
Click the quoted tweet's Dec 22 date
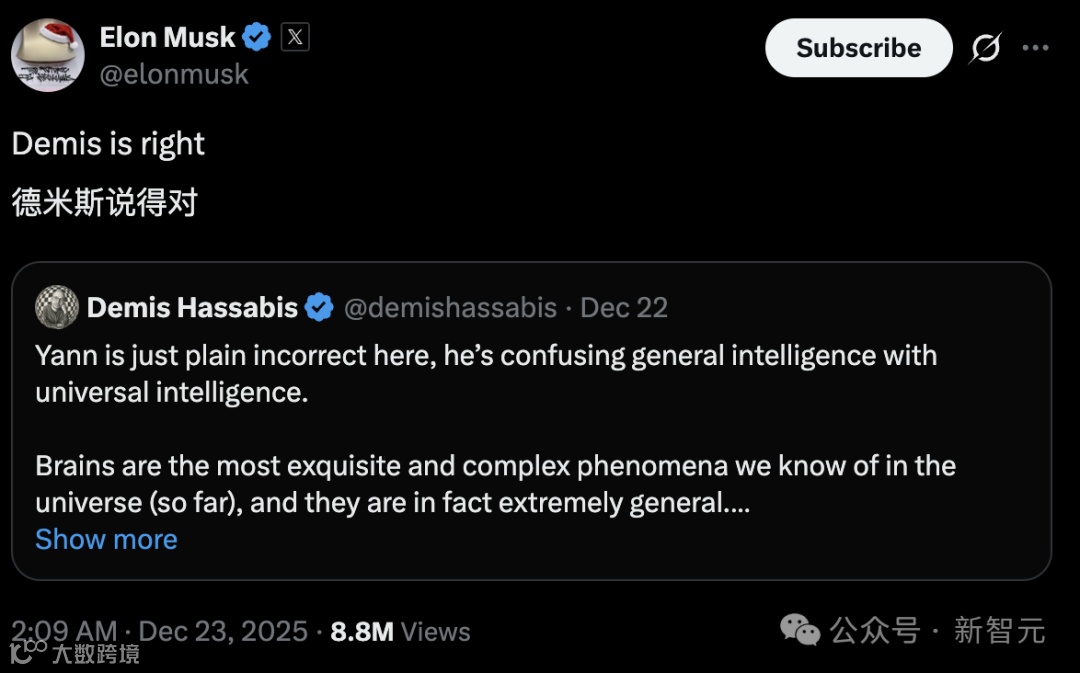(624, 307)
